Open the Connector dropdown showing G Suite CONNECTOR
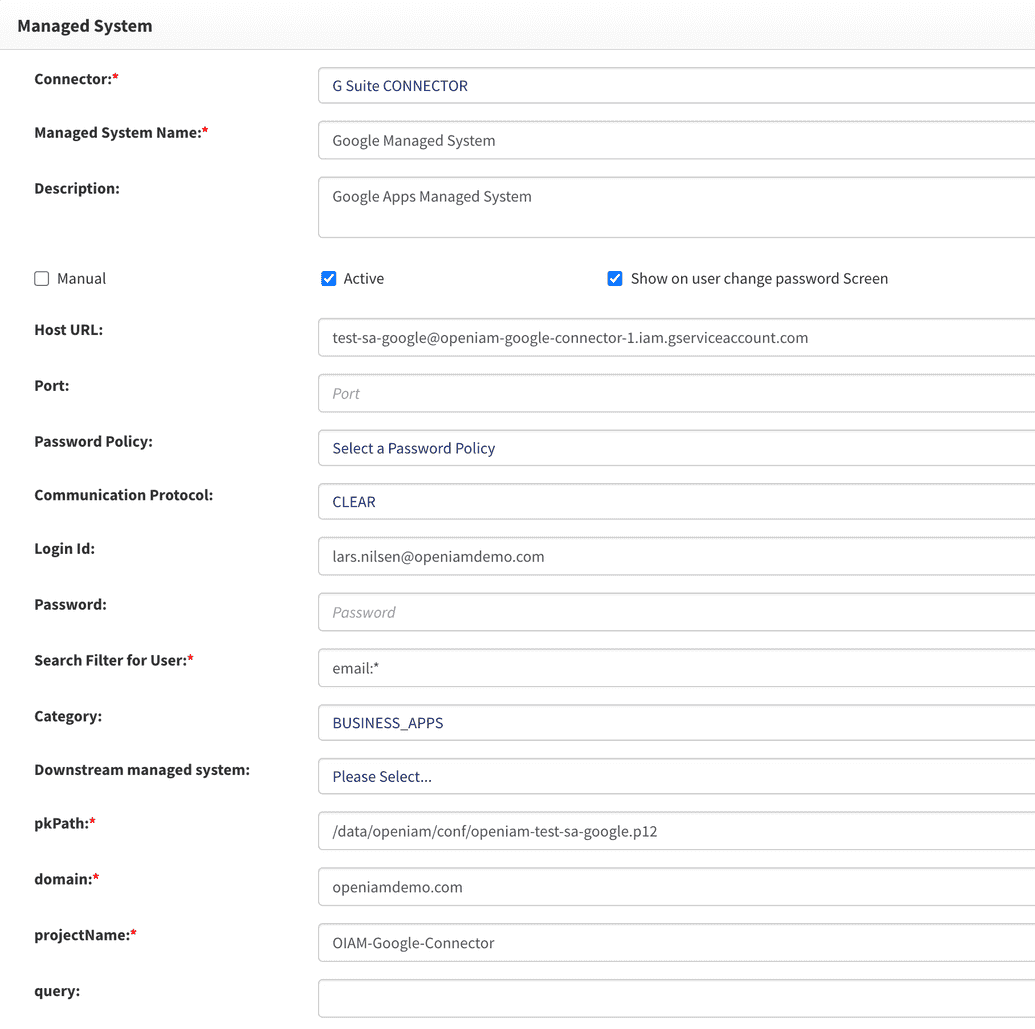Screen dimensions: 1035x1029 pos(676,86)
